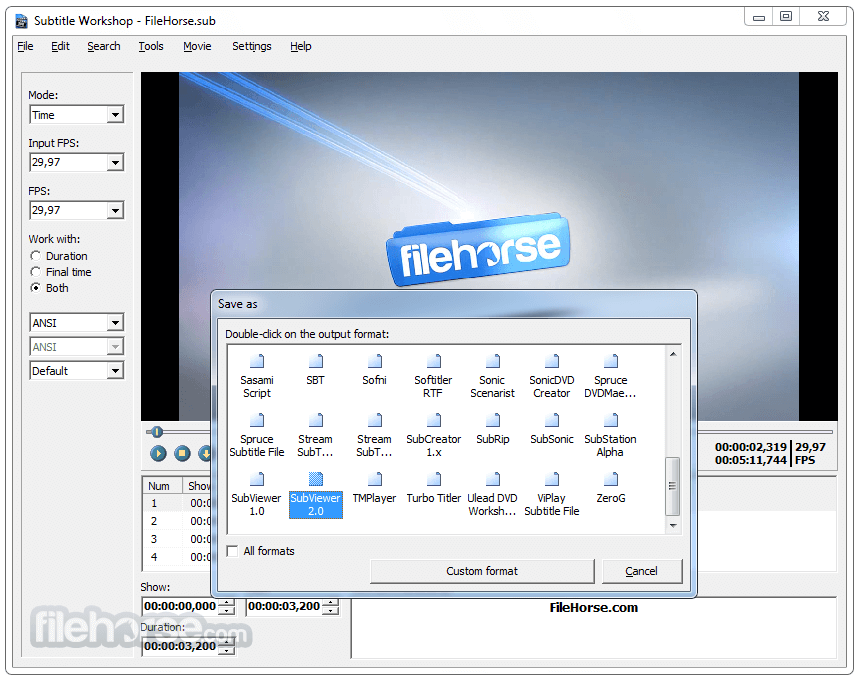Select the Both radio button
The height and width of the screenshot is (678, 859).
36,288
